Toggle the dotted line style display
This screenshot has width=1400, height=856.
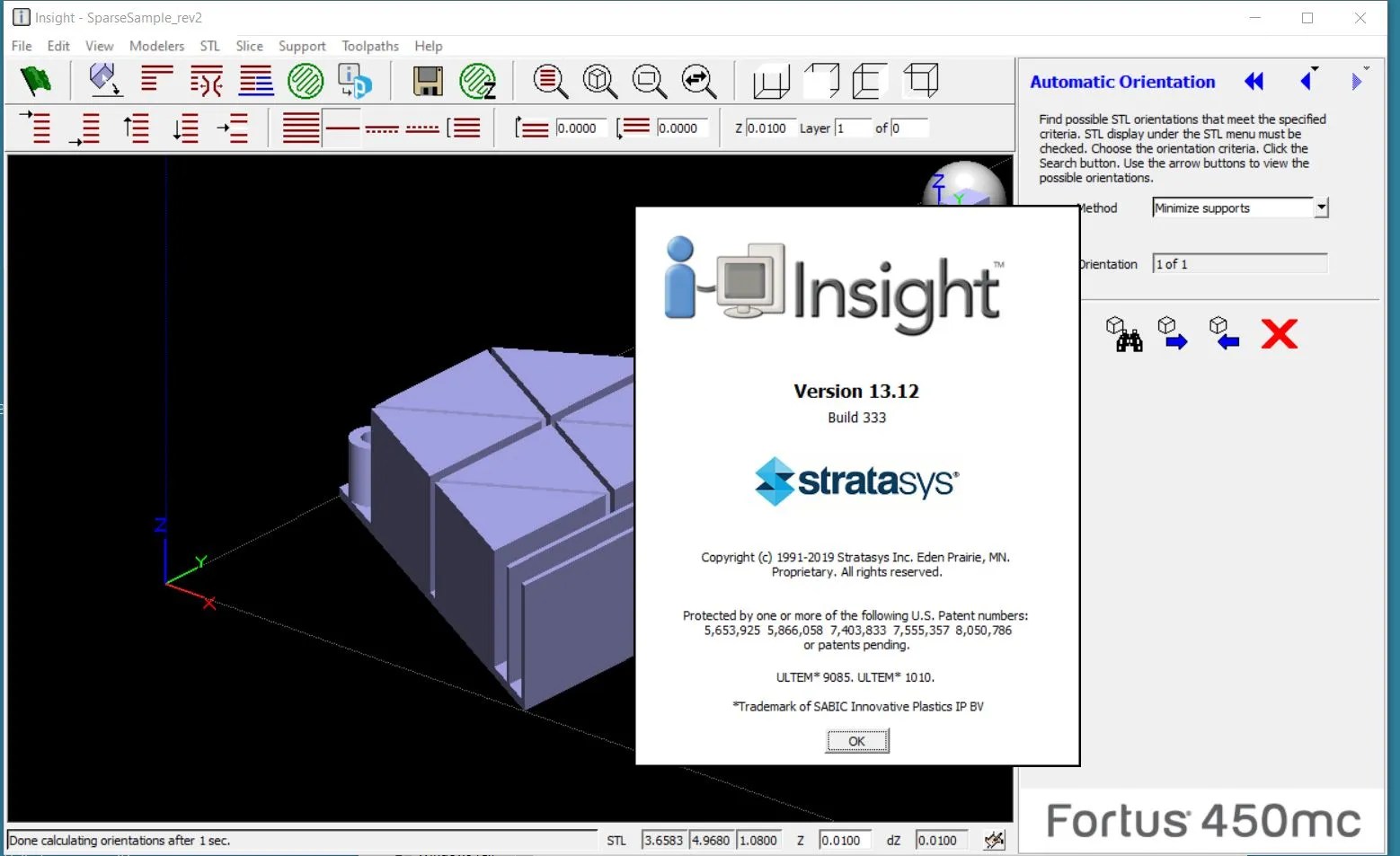pyautogui.click(x=422, y=127)
